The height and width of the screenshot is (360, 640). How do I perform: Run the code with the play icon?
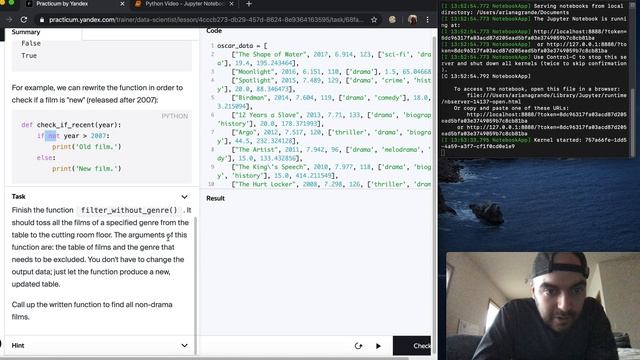pos(378,346)
